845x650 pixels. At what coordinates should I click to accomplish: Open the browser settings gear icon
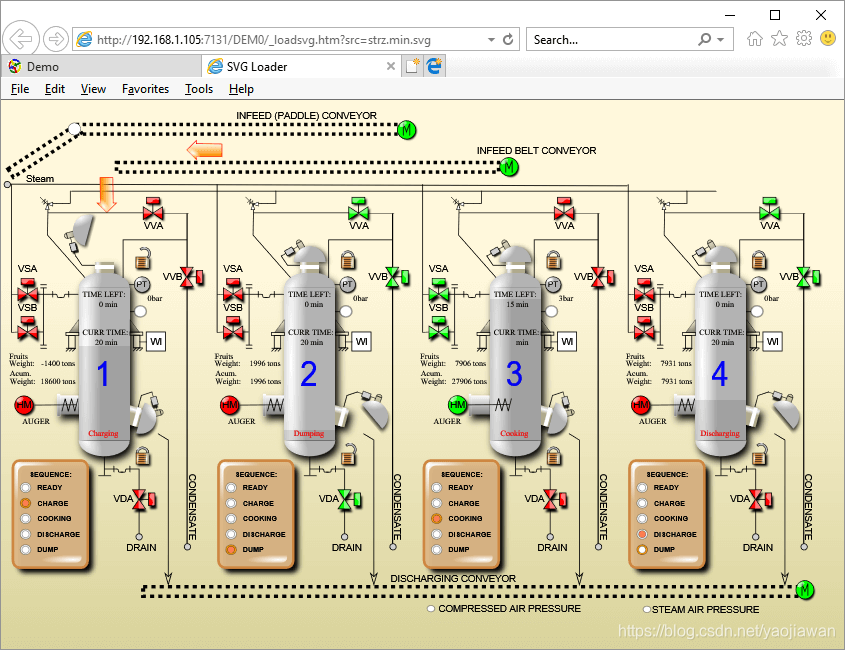point(804,39)
